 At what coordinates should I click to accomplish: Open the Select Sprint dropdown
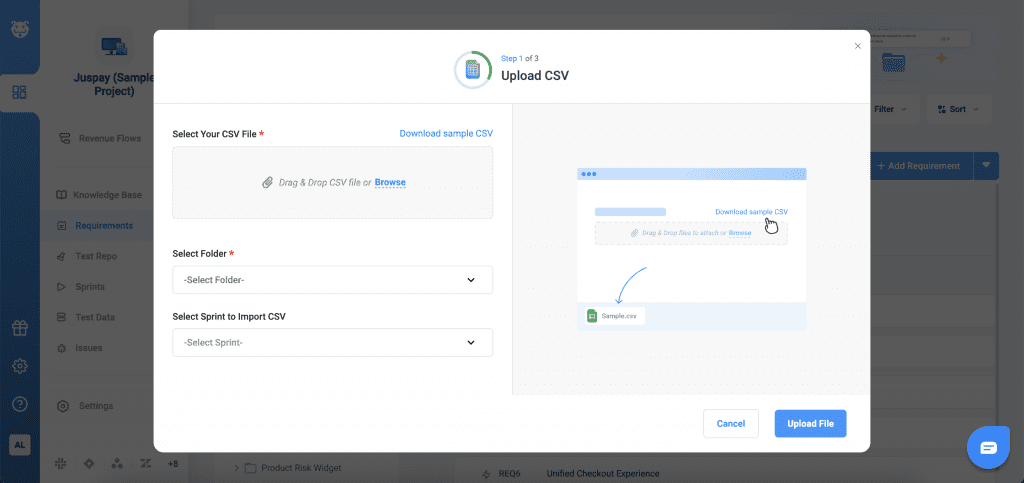(x=332, y=343)
